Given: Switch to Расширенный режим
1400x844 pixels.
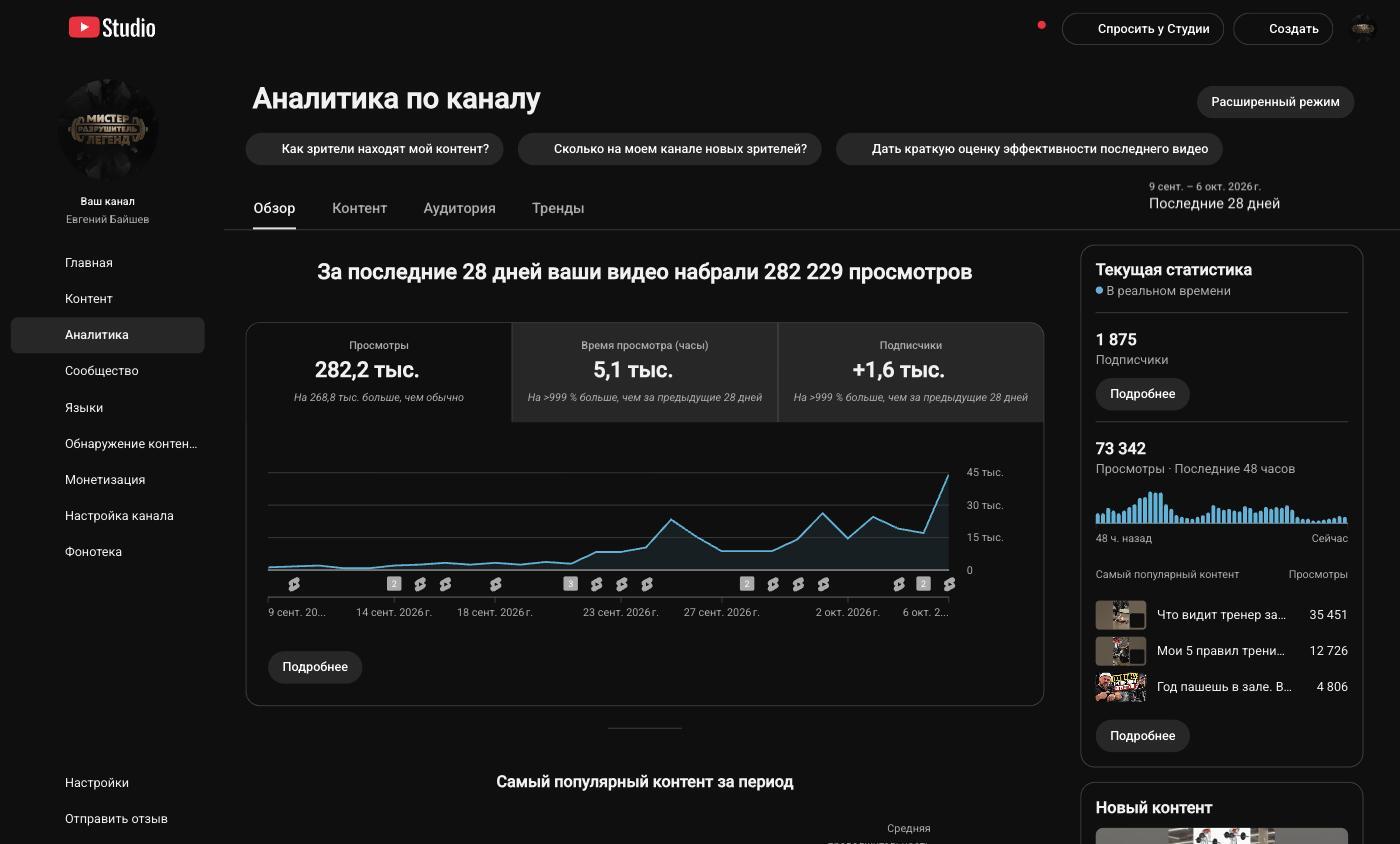Looking at the screenshot, I should pyautogui.click(x=1275, y=102).
